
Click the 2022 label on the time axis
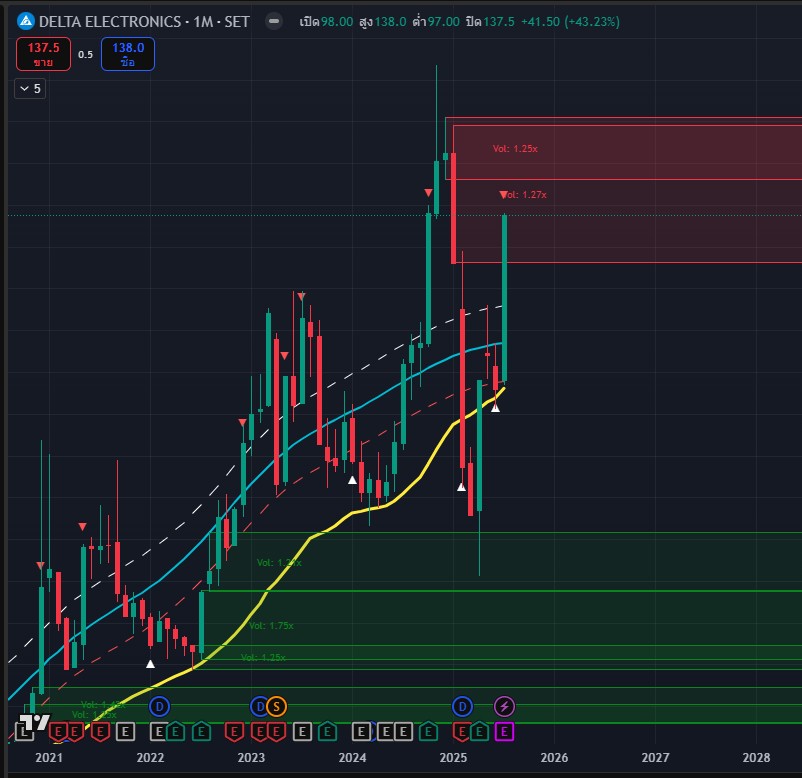150,758
